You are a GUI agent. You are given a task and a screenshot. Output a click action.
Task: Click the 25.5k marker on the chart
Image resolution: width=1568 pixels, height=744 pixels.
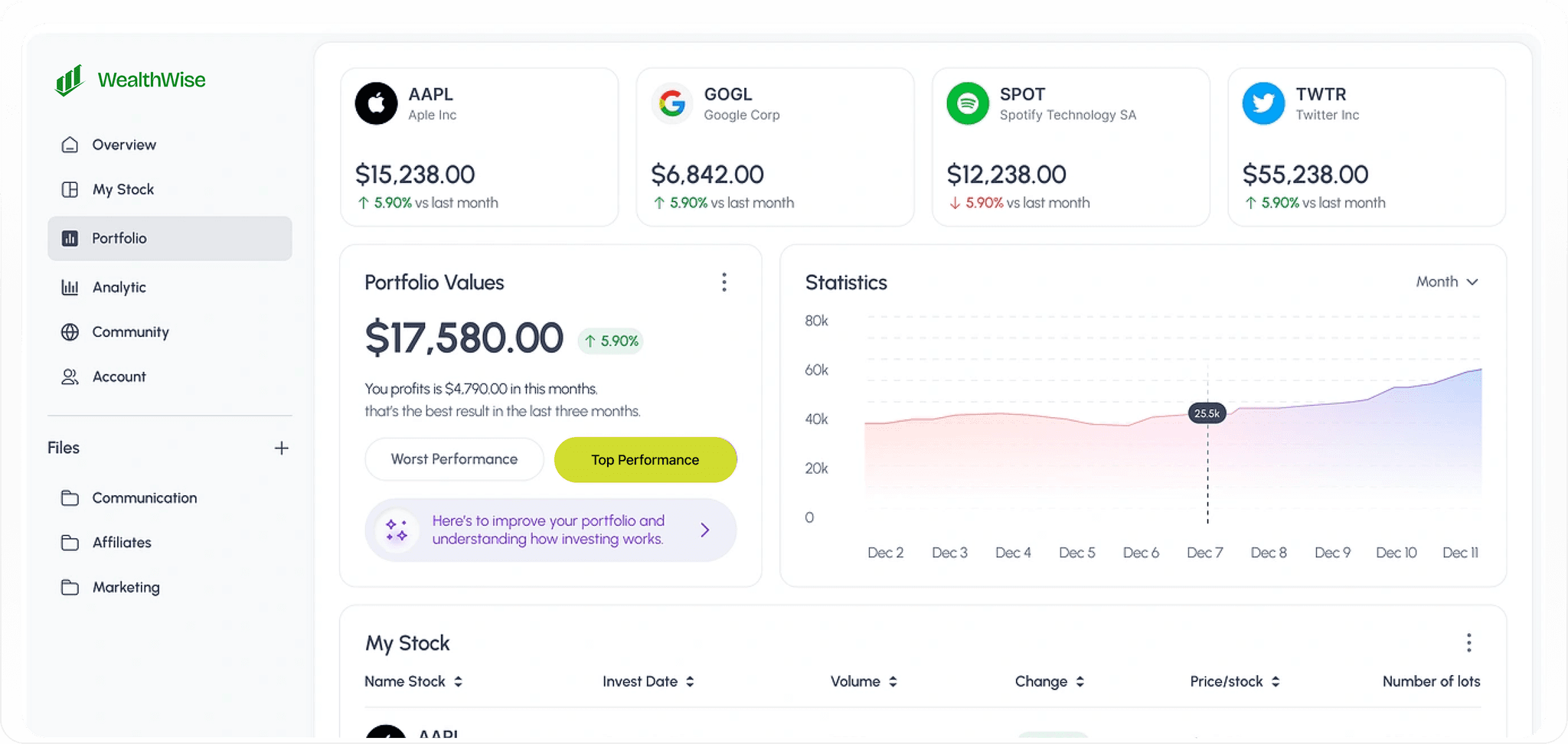[1207, 413]
